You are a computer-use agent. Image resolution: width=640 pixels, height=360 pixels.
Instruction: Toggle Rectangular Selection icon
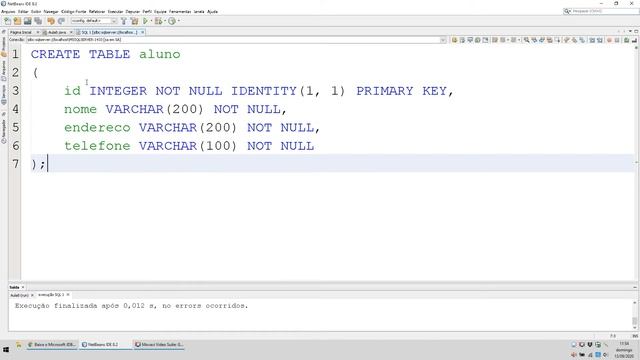click(x=558, y=40)
